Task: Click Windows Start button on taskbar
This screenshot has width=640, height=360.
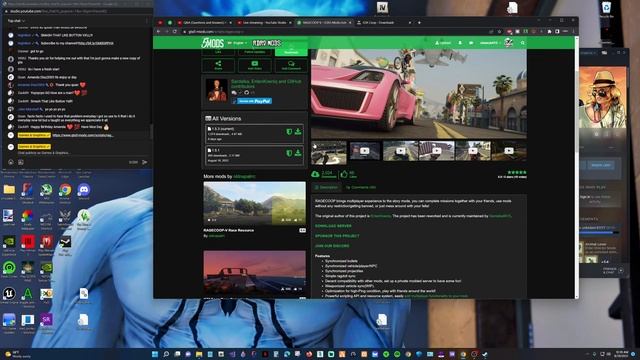Action: pos(155,354)
